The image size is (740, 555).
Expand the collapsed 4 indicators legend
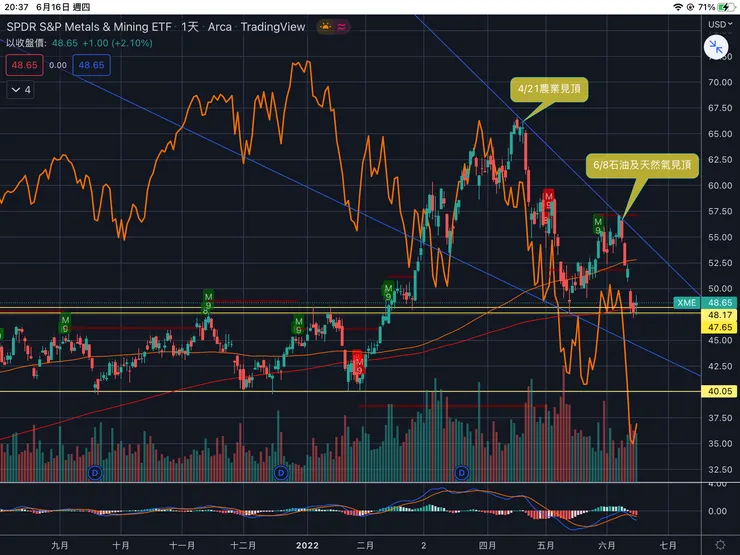[22, 90]
